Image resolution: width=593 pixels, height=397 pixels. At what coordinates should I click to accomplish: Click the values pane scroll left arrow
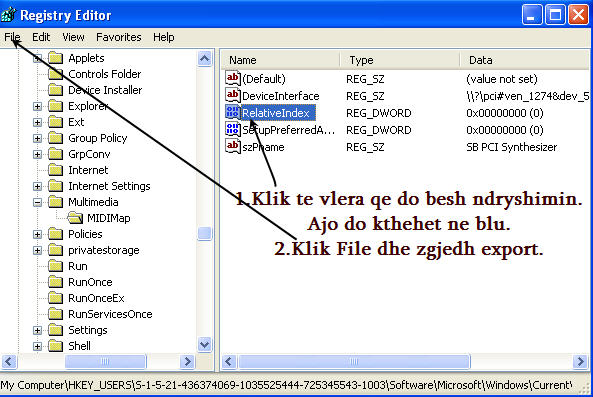tap(229, 361)
